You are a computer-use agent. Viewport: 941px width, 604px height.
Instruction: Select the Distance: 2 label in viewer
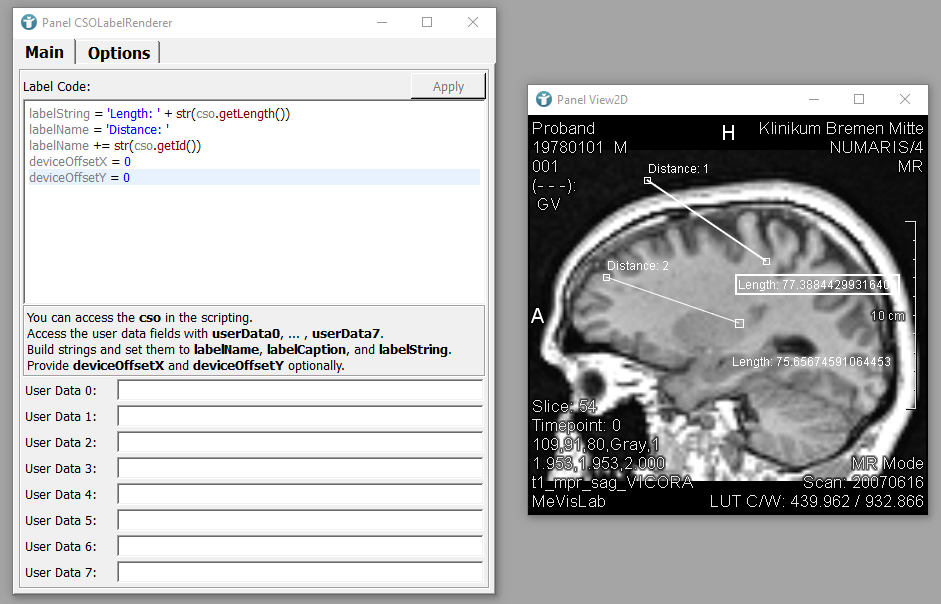pos(637,266)
